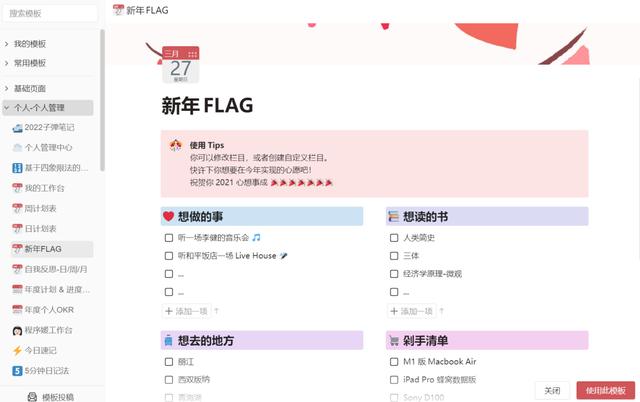This screenshot has height=402, width=640.
Task: Click the 2022子弹笔记 icon
Action: point(17,127)
